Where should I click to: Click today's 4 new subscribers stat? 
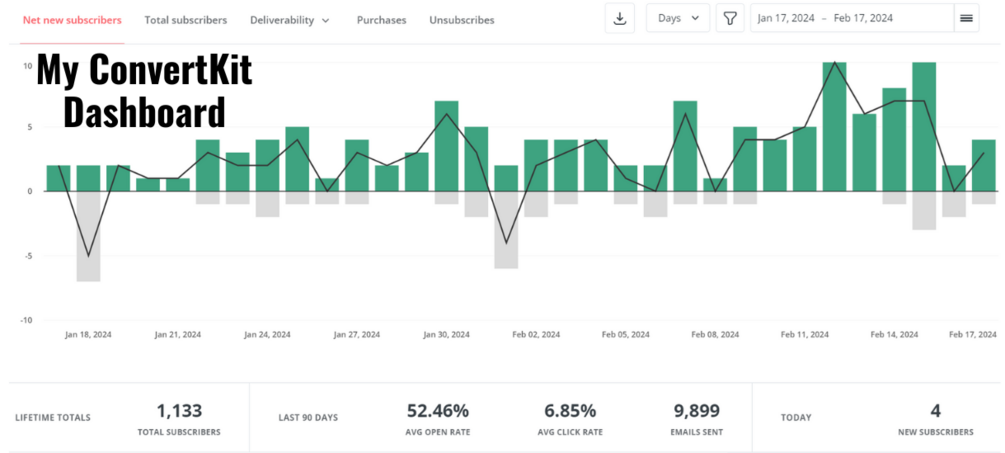click(935, 411)
